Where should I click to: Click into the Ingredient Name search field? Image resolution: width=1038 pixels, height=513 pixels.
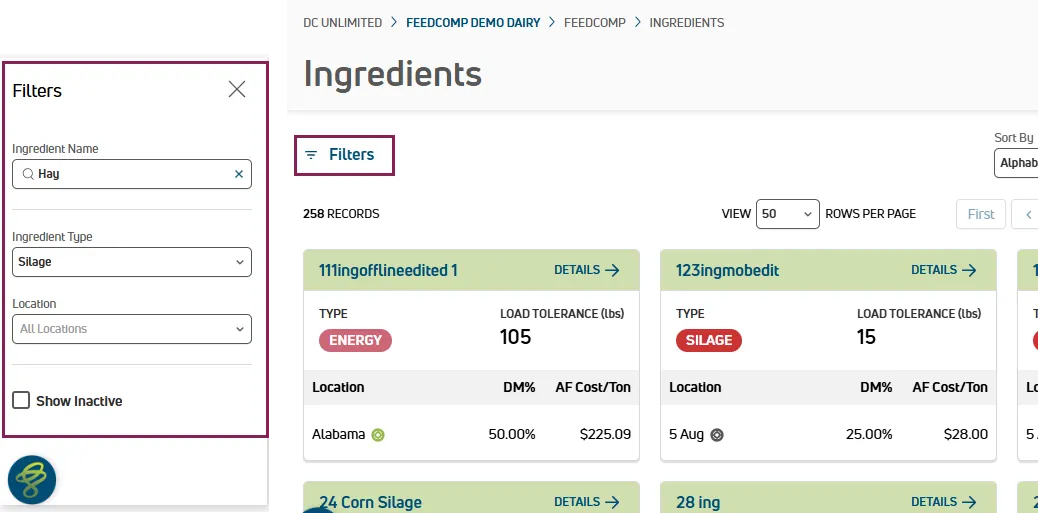pyautogui.click(x=132, y=174)
